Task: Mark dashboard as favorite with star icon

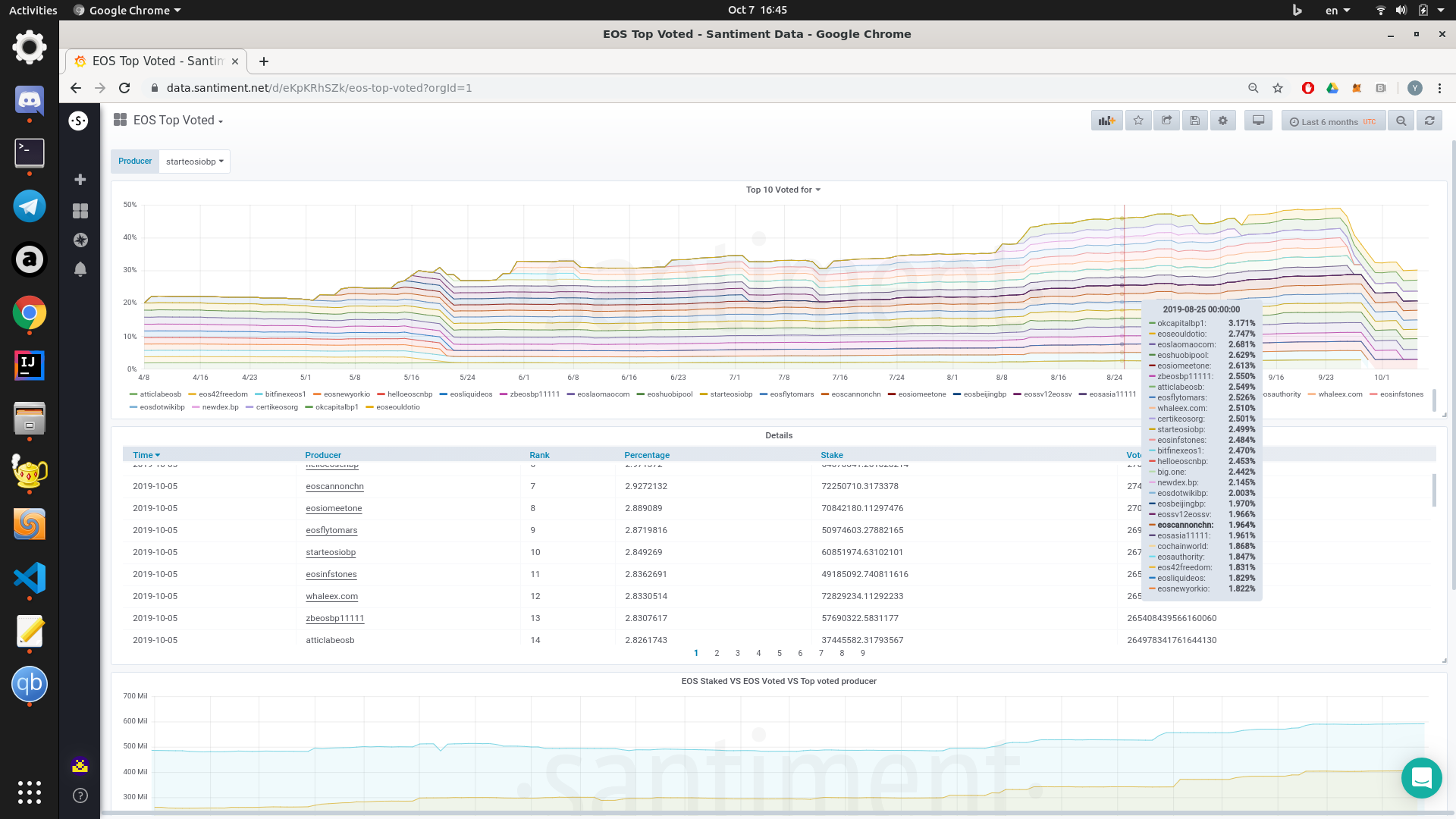Action: [1138, 121]
